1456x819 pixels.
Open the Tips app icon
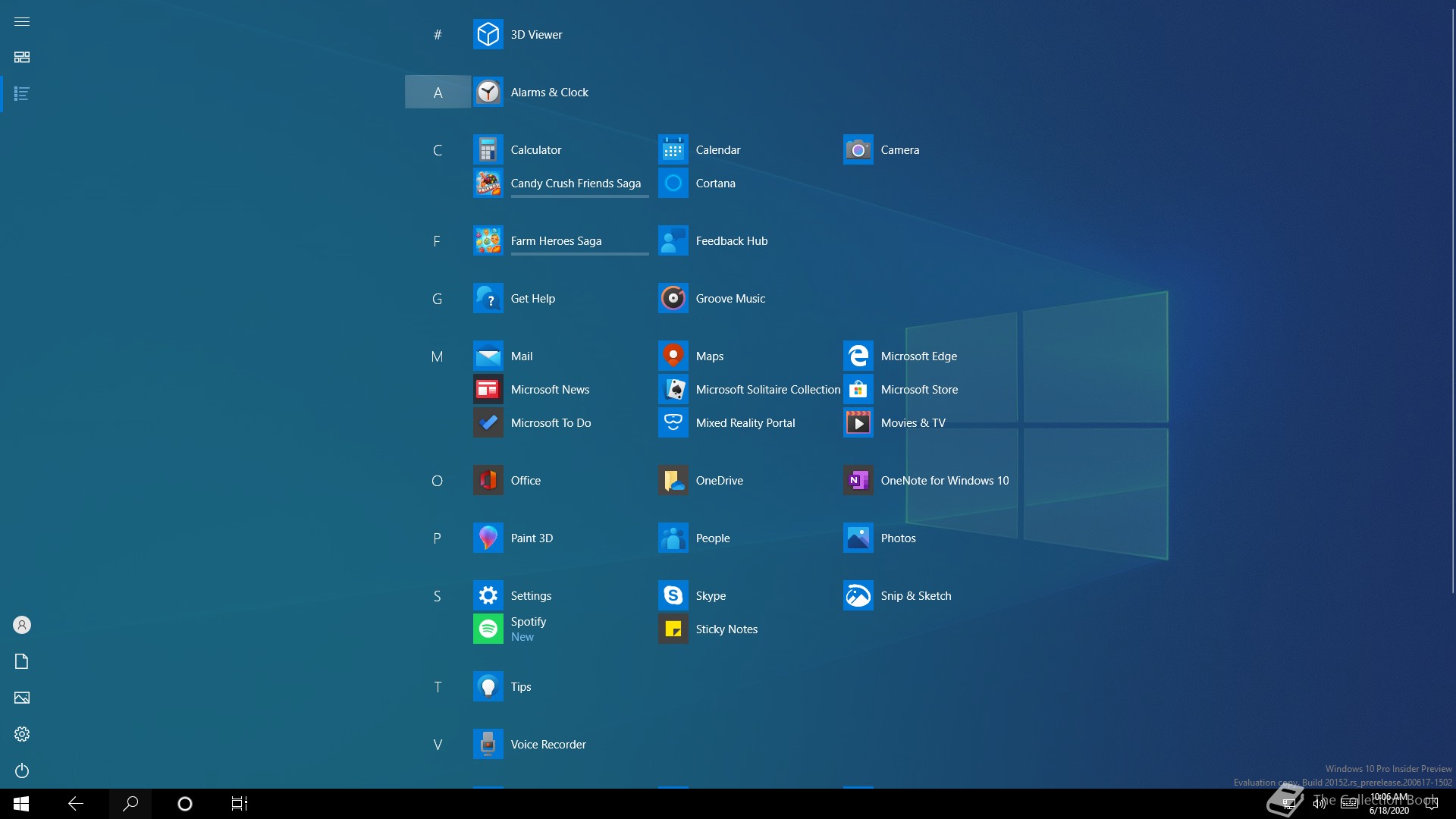coord(488,687)
